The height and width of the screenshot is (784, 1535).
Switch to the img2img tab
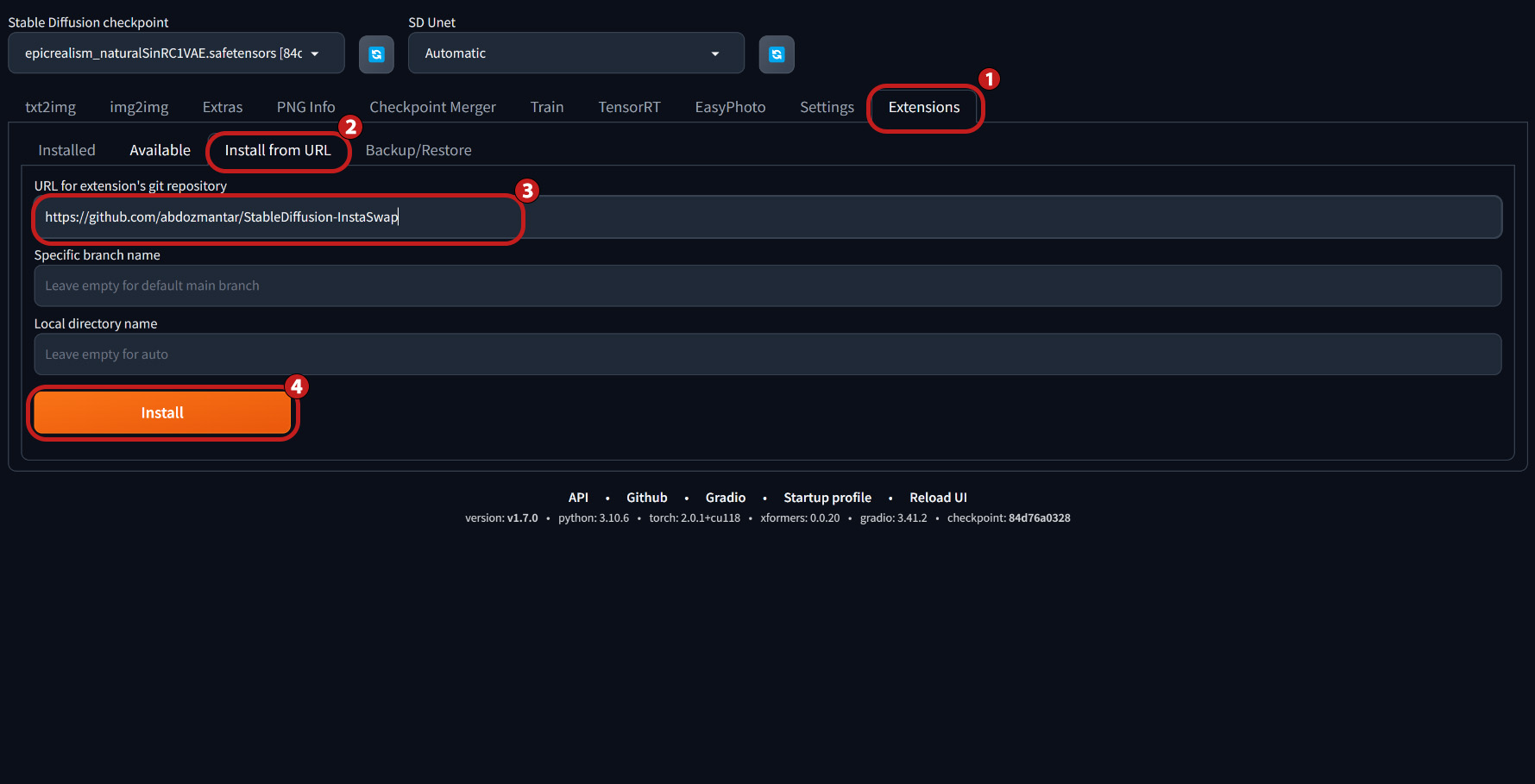pyautogui.click(x=139, y=107)
